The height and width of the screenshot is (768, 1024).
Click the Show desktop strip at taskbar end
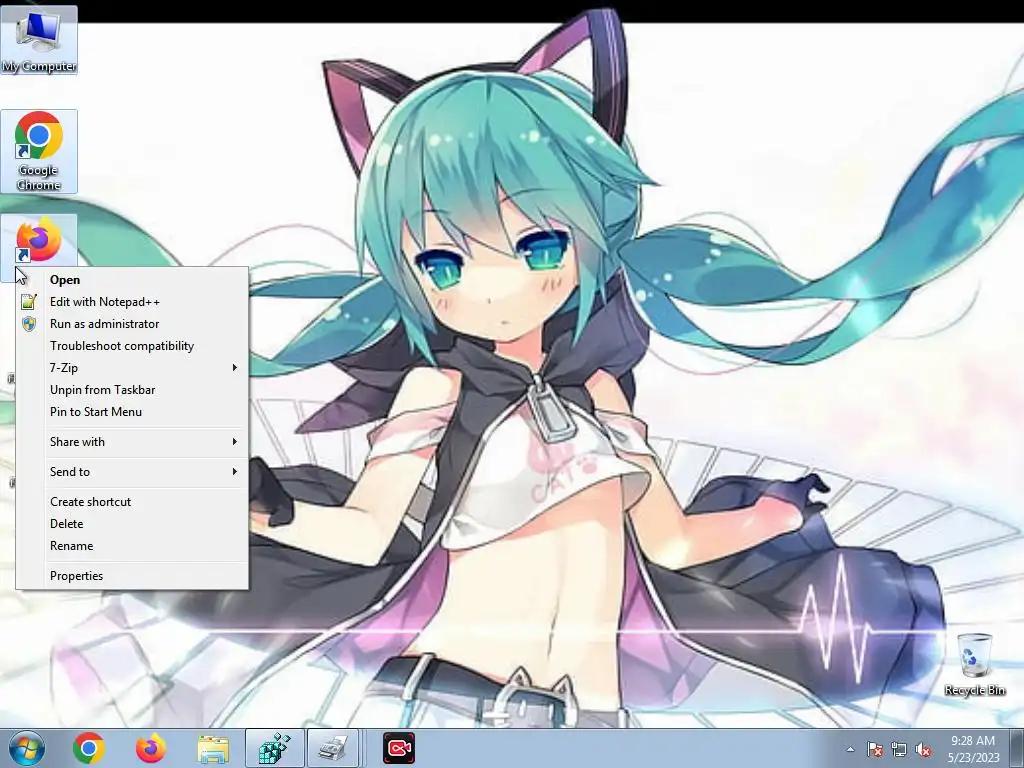[1017, 748]
